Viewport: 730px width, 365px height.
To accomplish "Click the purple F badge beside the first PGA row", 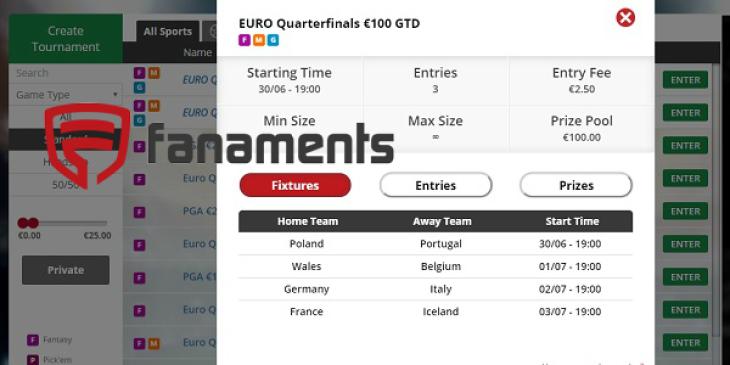I will coord(139,212).
